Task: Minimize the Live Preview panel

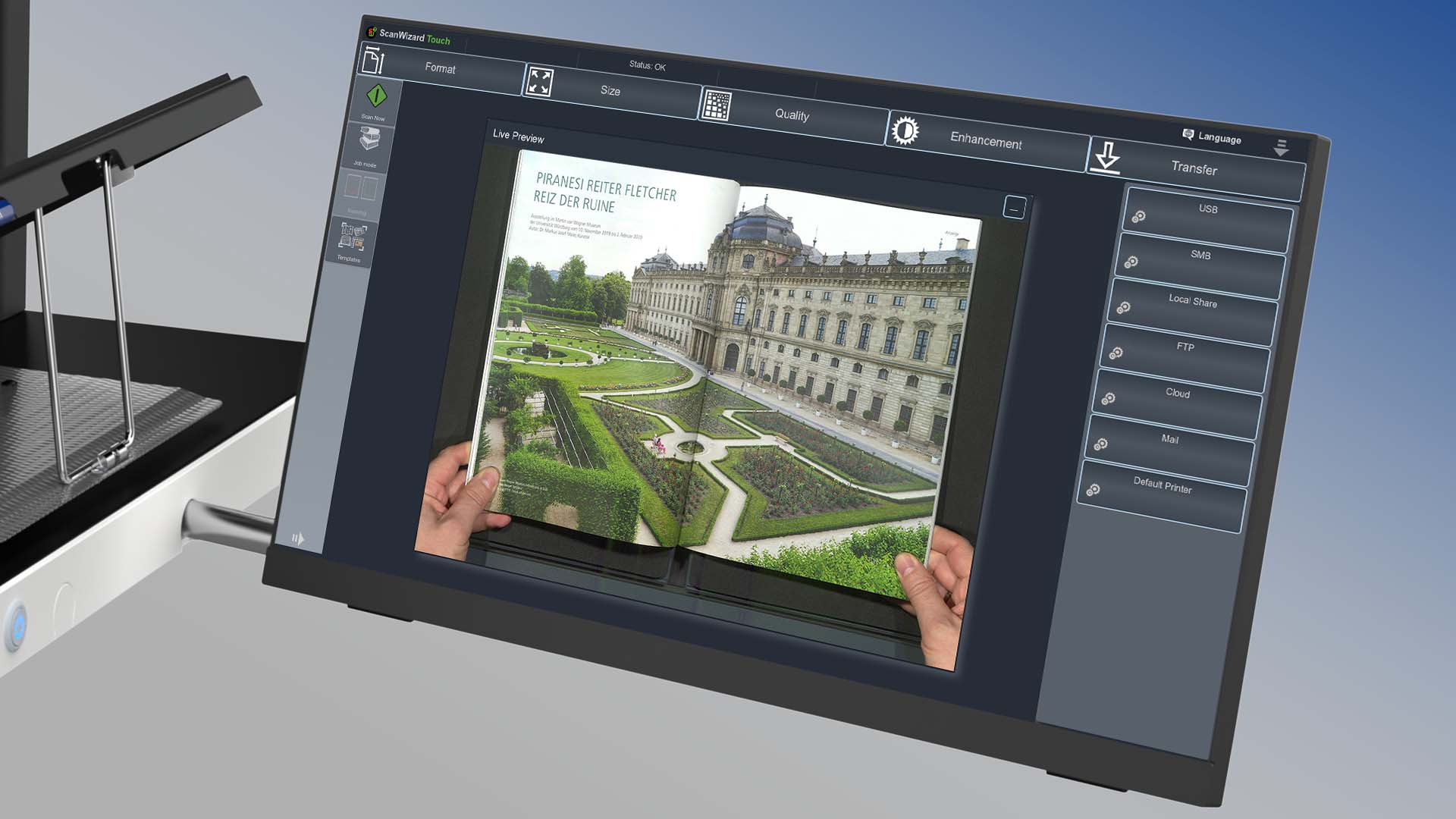Action: [x=1014, y=208]
